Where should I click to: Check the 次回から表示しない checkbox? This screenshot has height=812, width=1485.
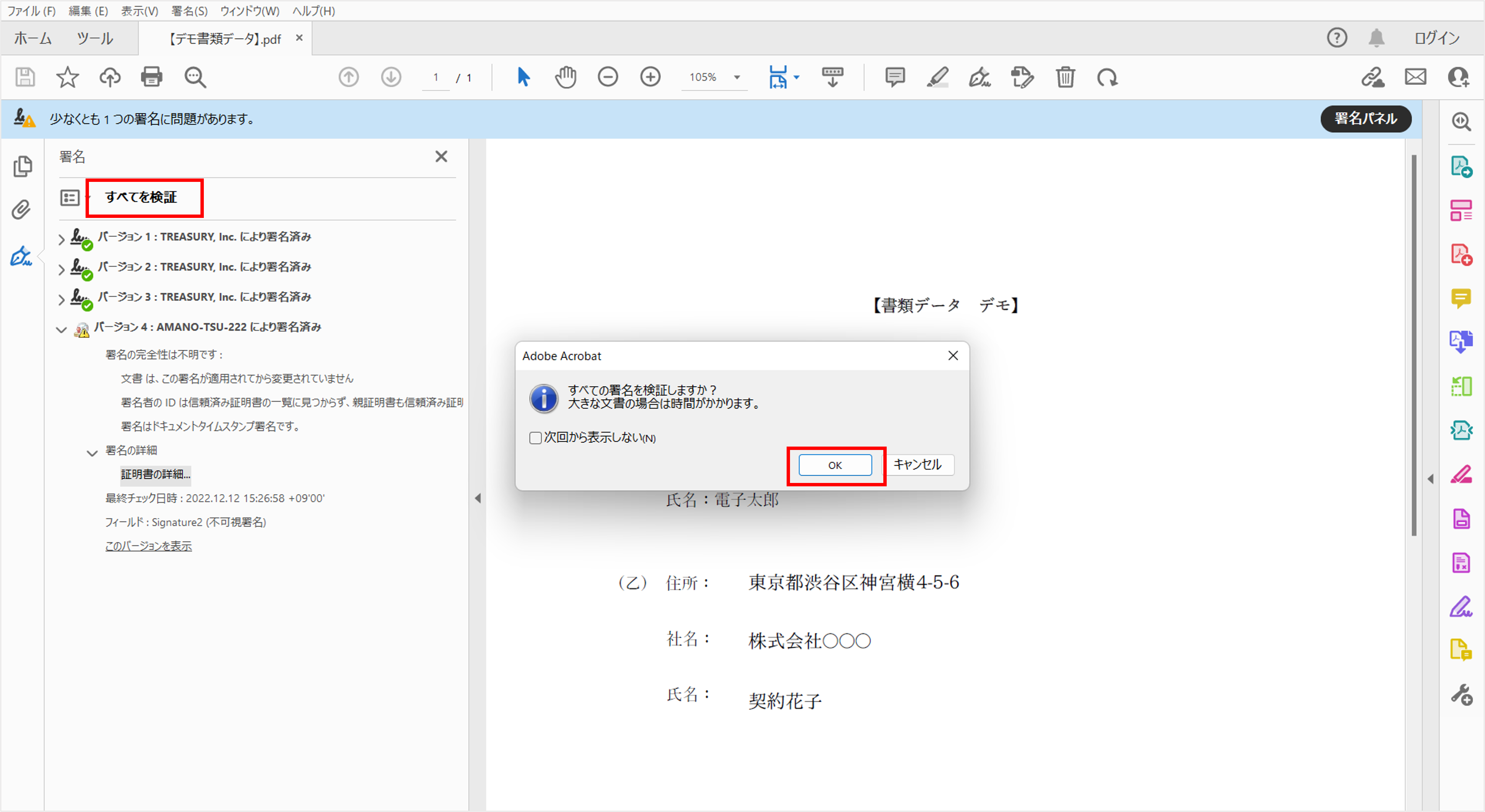536,438
